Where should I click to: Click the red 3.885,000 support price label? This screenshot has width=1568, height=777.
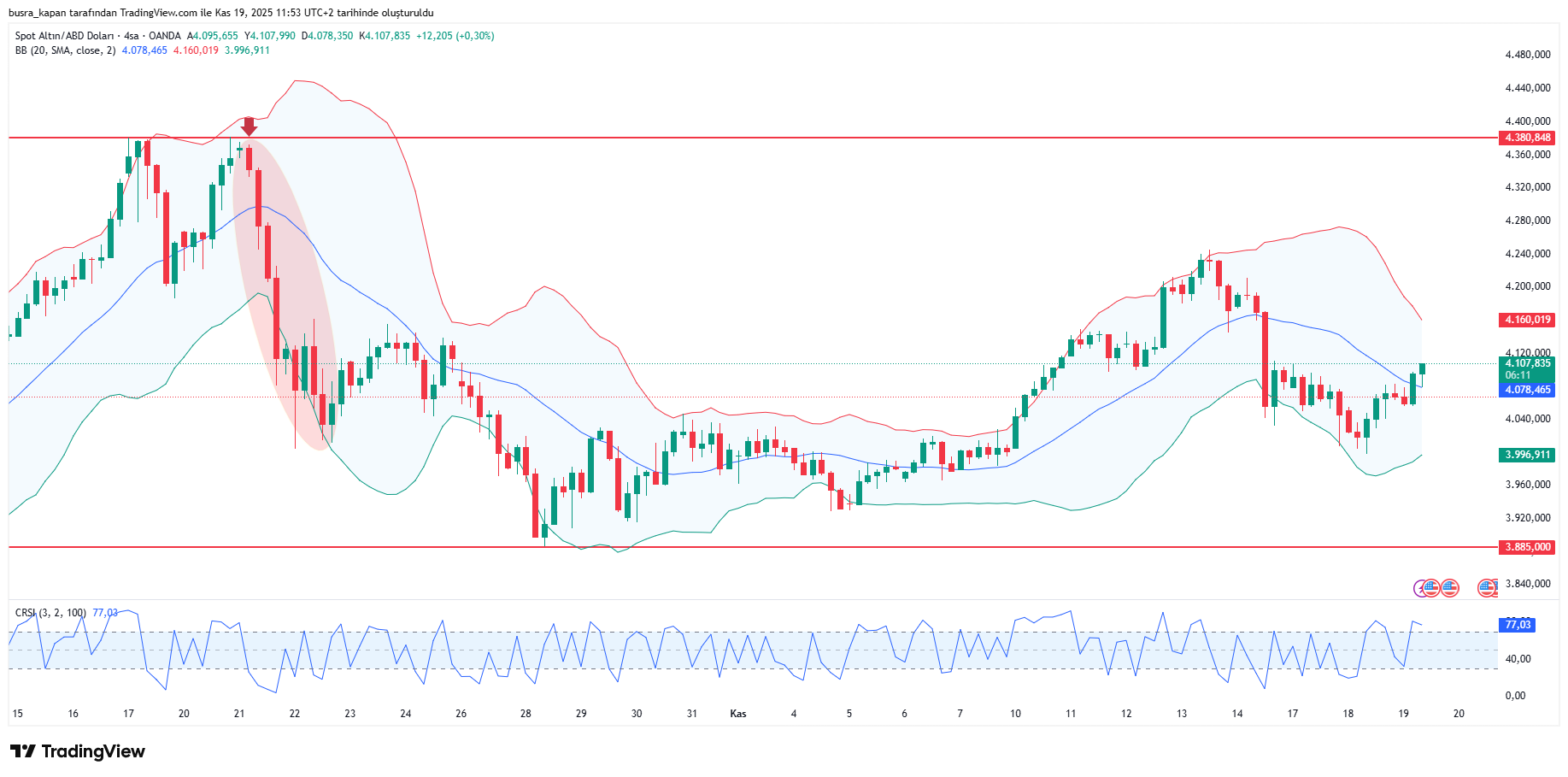[x=1527, y=547]
